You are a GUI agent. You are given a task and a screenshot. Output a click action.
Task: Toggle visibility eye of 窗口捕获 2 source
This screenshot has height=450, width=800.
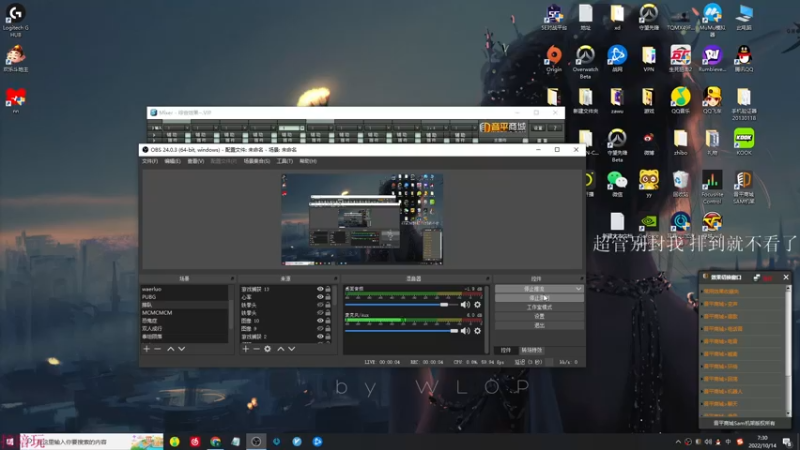320,337
